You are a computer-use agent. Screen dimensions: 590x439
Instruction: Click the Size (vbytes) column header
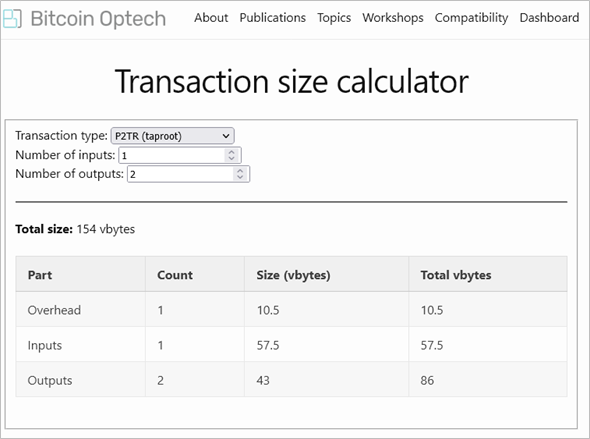point(293,275)
